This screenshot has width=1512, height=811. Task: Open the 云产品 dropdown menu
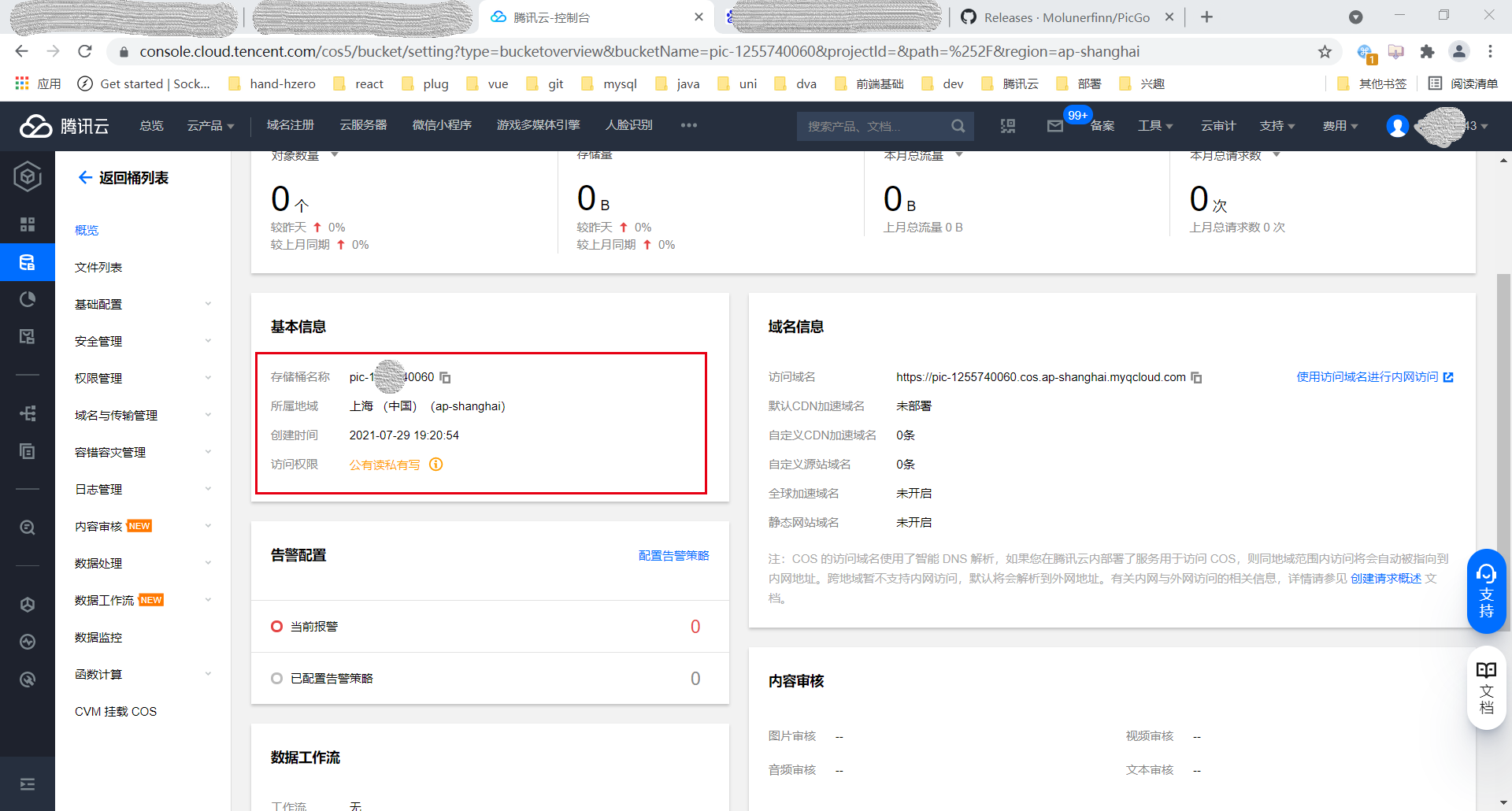[210, 126]
